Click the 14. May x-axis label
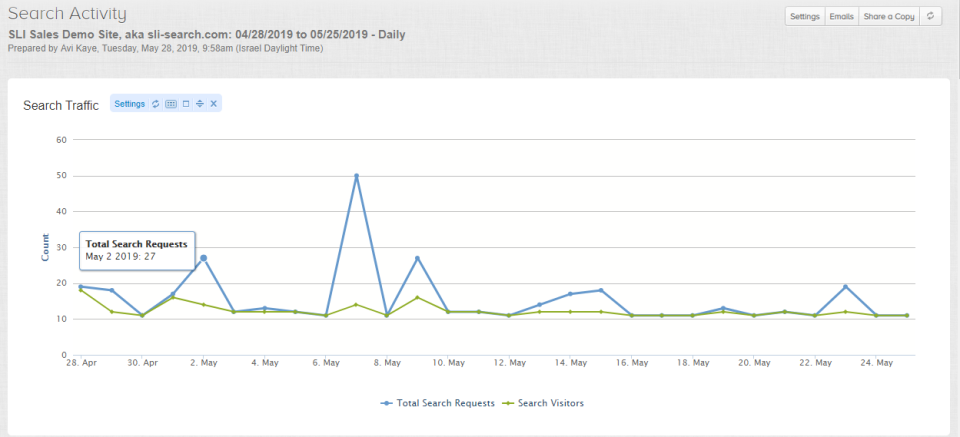Screen dimensions: 960x437 [x=570, y=363]
